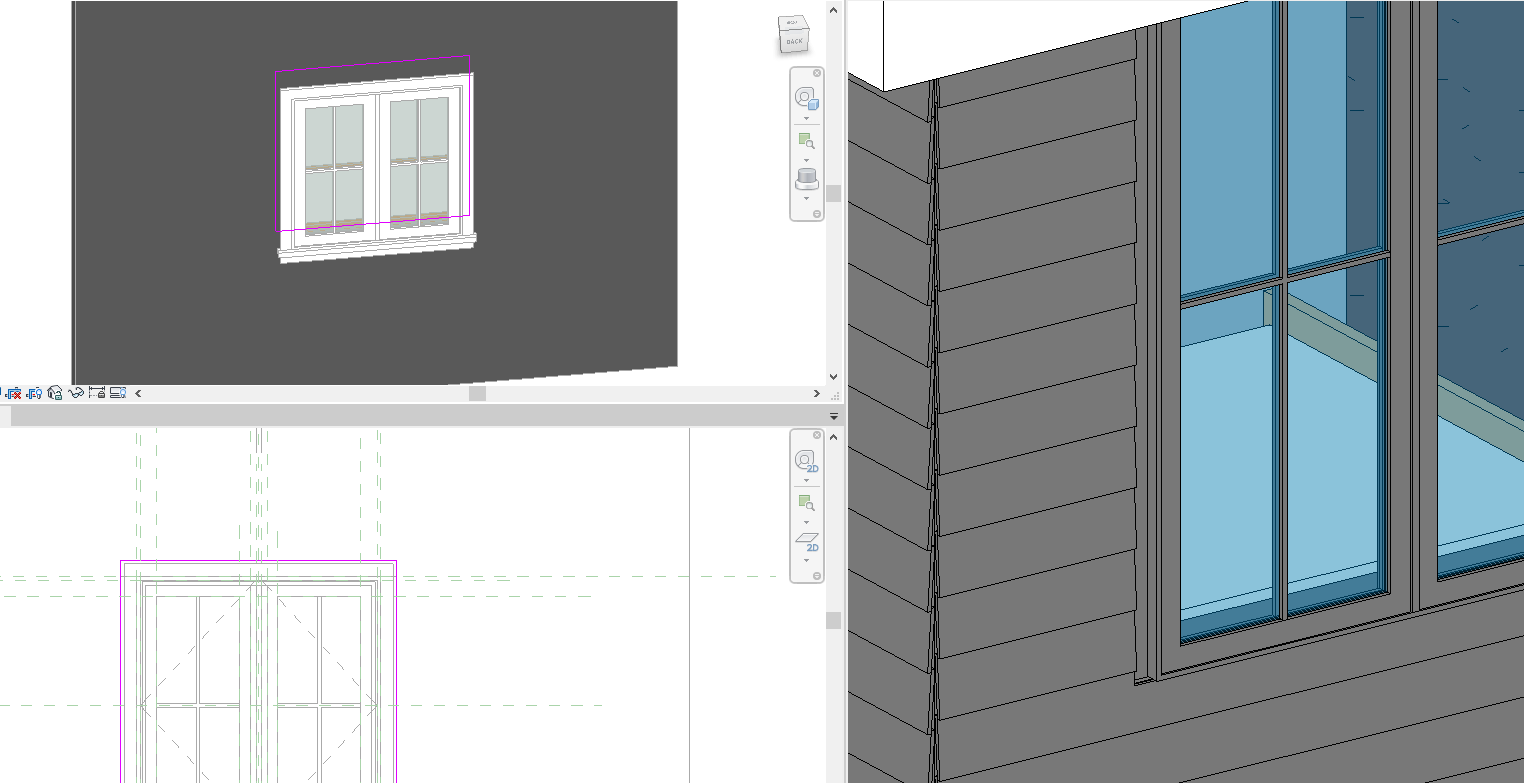Close the 3D view navigation bar
The height and width of the screenshot is (783, 1524).
pyautogui.click(x=816, y=73)
